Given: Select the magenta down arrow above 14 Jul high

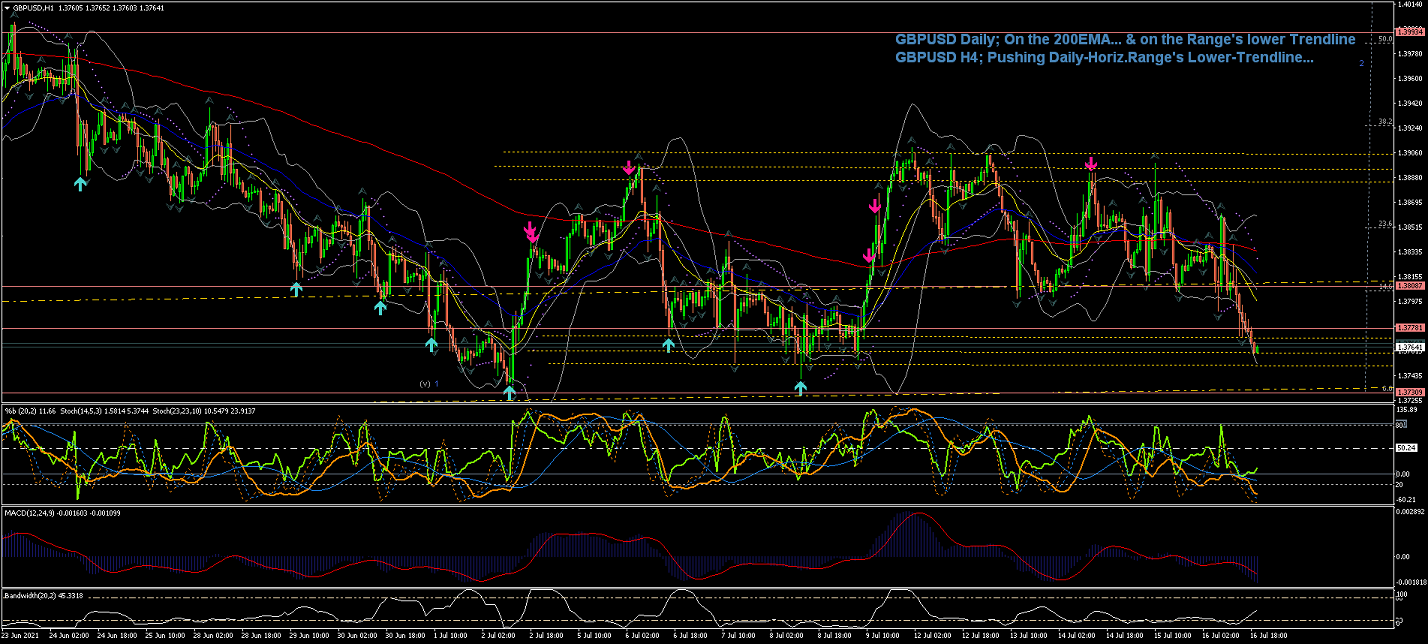Looking at the screenshot, I should click(1091, 163).
